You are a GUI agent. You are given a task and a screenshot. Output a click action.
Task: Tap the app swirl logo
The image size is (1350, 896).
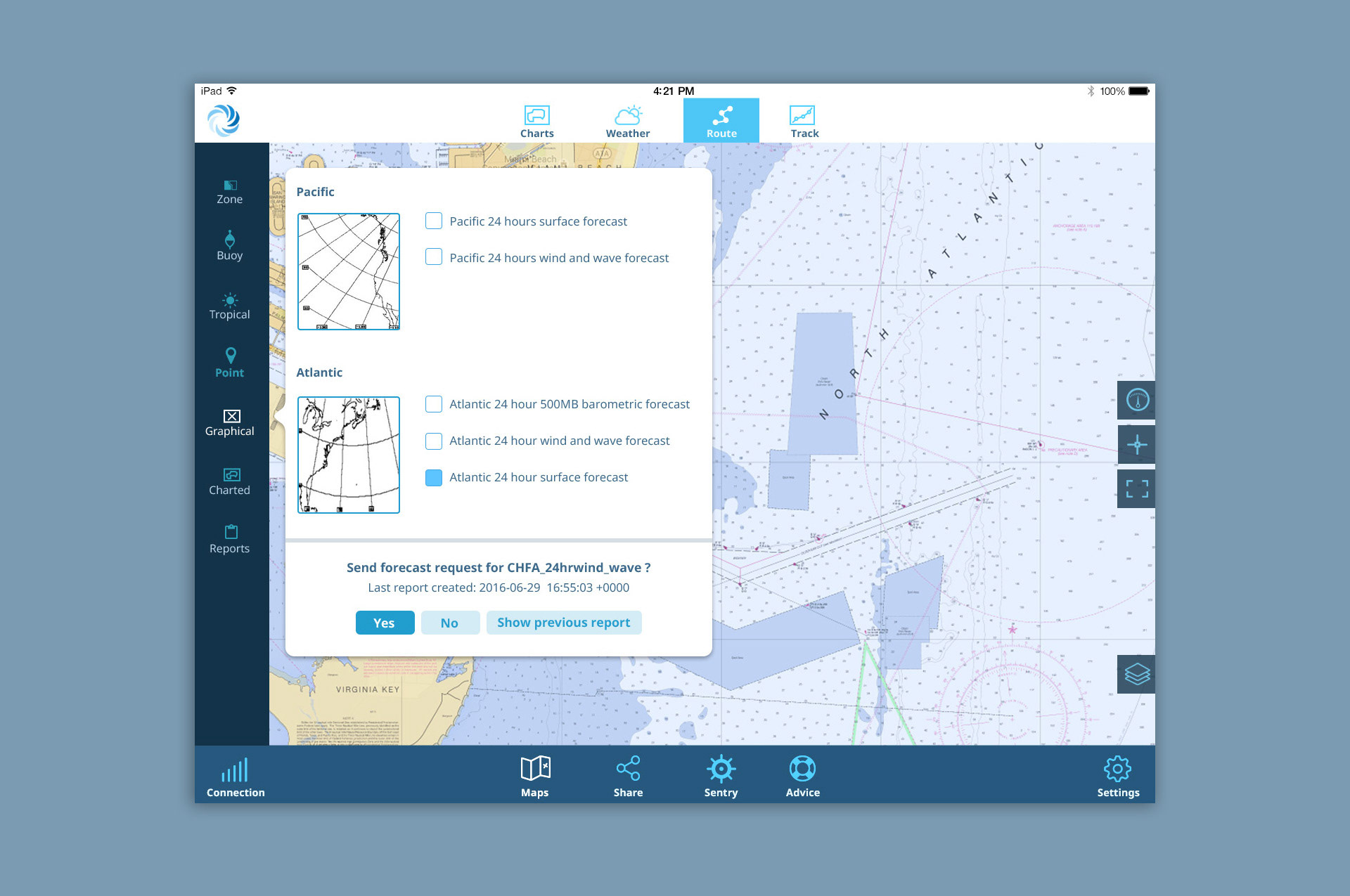224,120
